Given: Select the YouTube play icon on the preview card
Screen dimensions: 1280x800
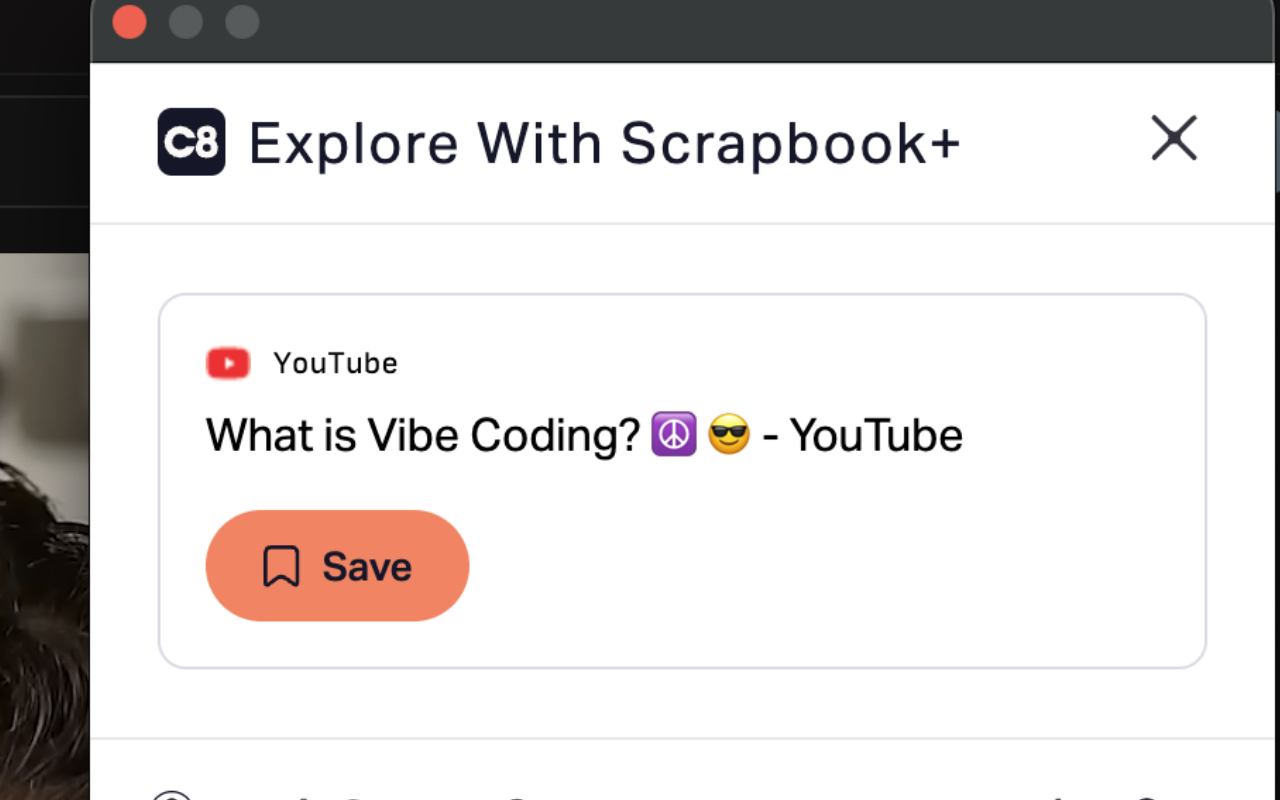Looking at the screenshot, I should [x=228, y=363].
